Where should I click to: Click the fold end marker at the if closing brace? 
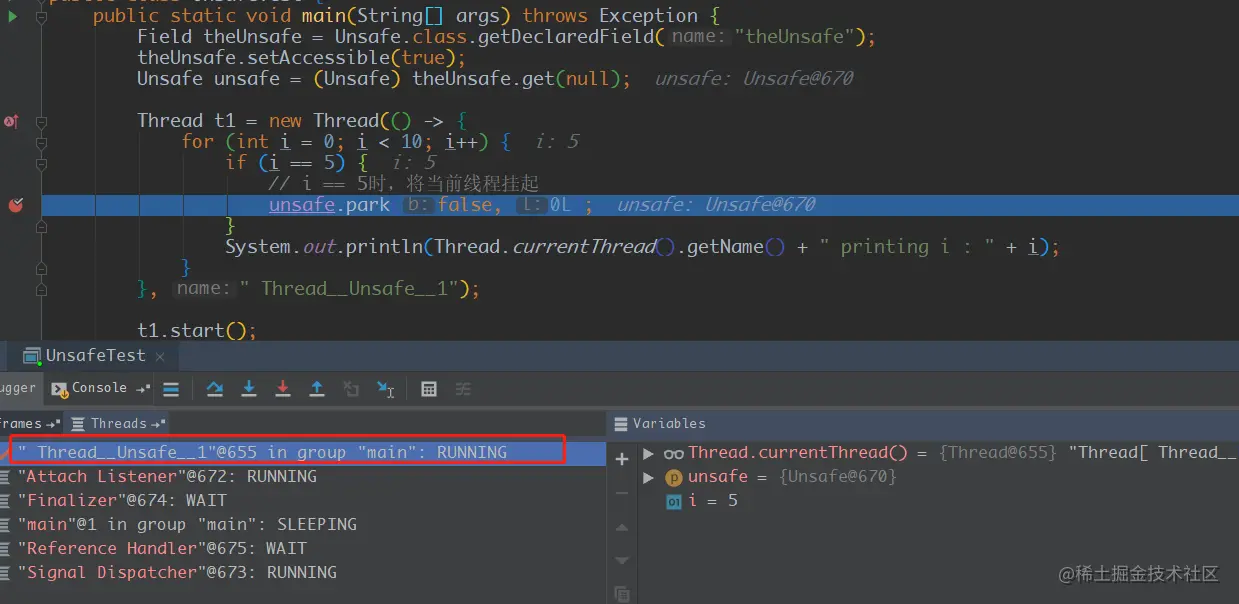pyautogui.click(x=42, y=226)
